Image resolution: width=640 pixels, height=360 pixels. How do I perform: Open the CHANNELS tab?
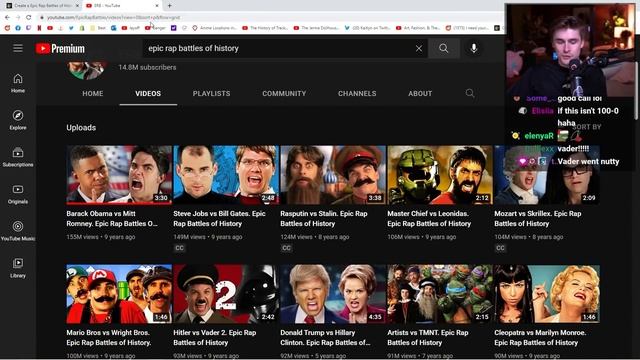click(x=357, y=93)
